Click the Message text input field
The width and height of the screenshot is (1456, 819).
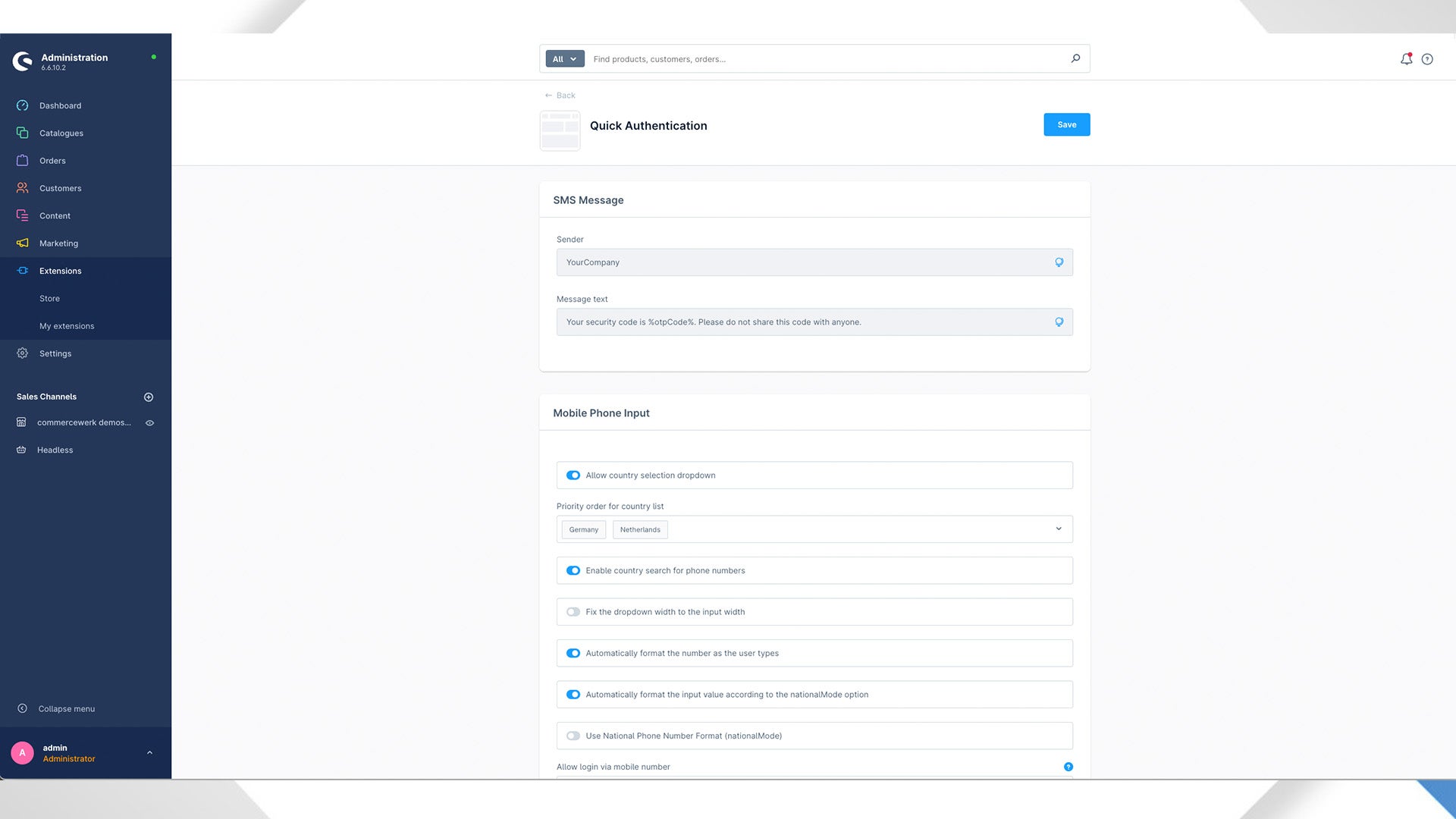tap(814, 322)
